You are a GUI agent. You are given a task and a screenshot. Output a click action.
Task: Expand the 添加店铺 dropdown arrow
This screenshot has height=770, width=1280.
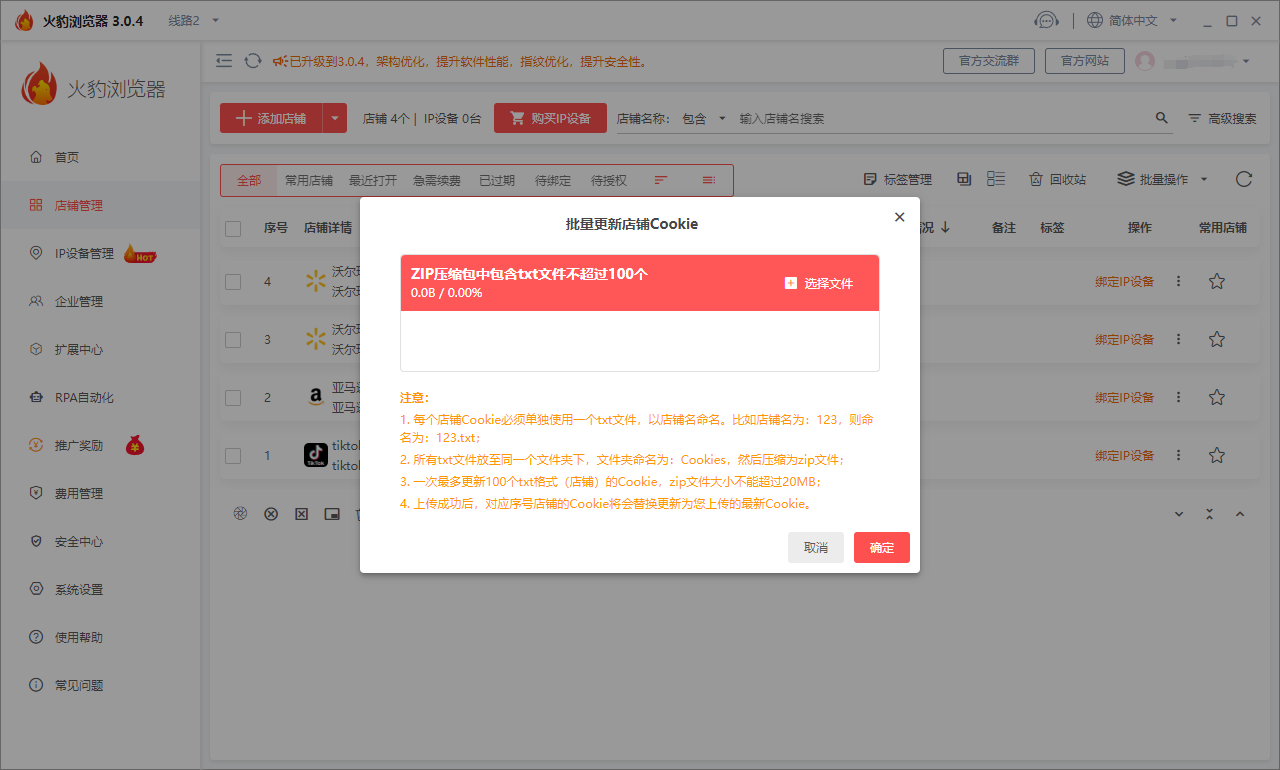pyautogui.click(x=335, y=118)
